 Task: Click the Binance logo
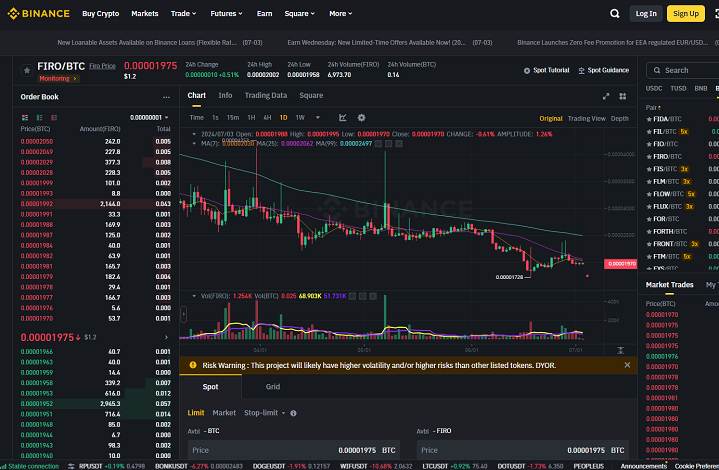39,14
